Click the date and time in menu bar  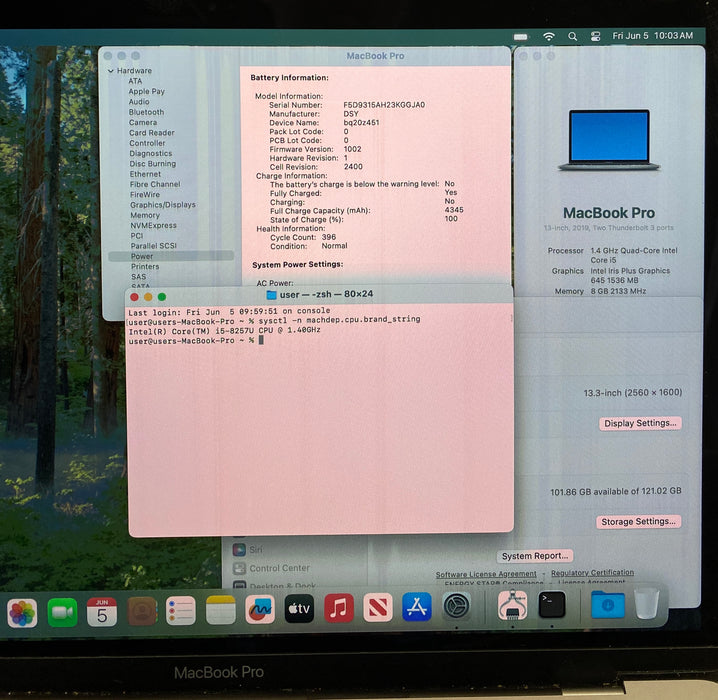coord(653,36)
